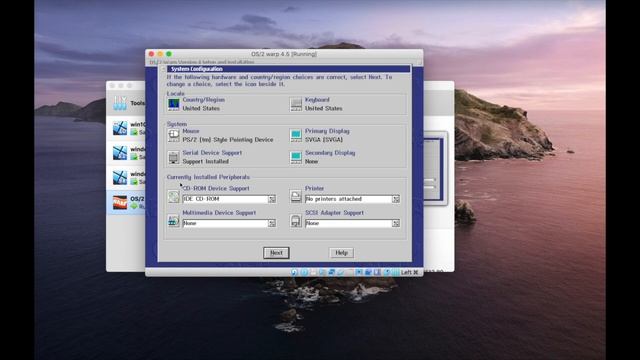Select the Country/Region icon

(173, 104)
